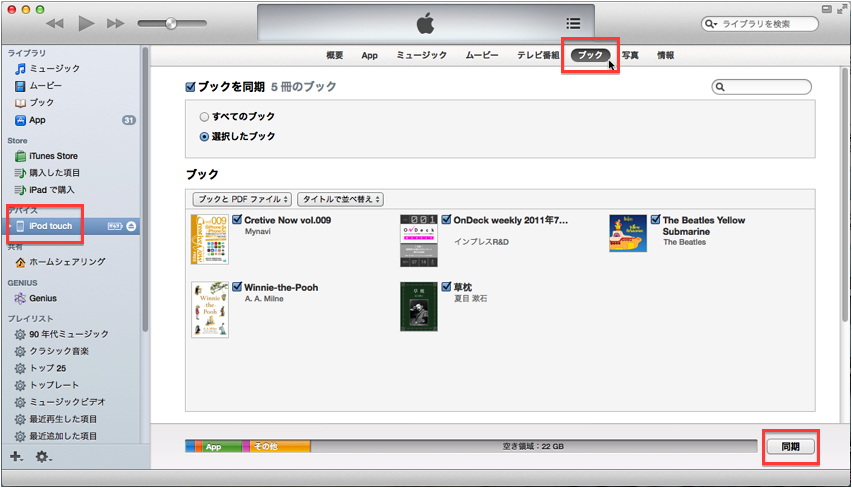This screenshot has height=488, width=852.
Task: Uncheck the 草枕 book
Action: tap(446, 287)
